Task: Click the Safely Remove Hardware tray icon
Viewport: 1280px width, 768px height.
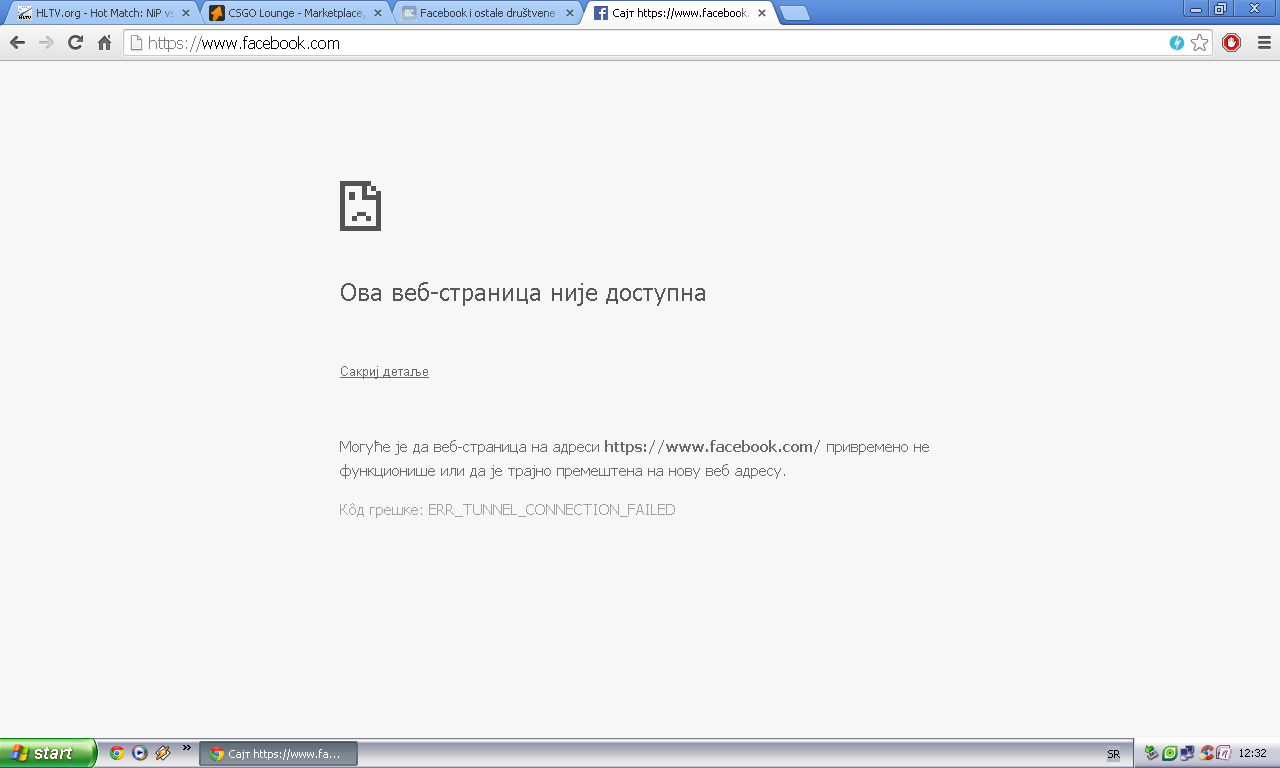Action: coord(1152,753)
